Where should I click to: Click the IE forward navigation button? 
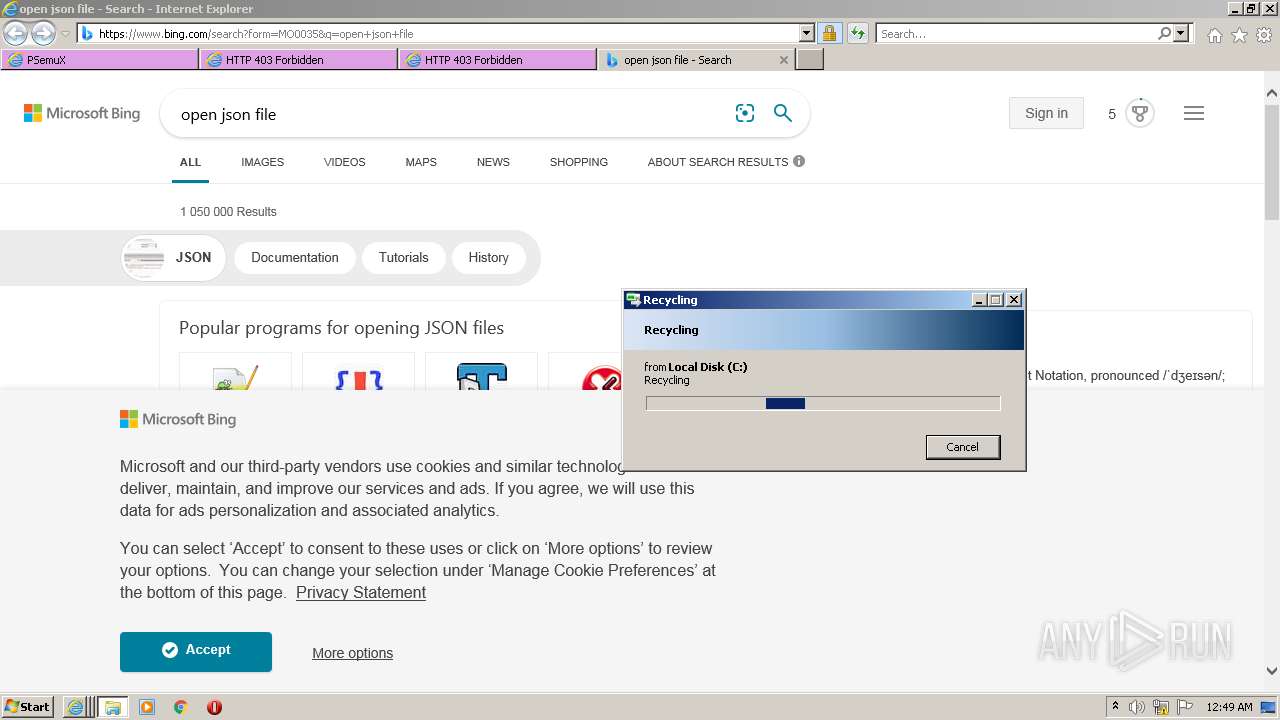tap(43, 34)
